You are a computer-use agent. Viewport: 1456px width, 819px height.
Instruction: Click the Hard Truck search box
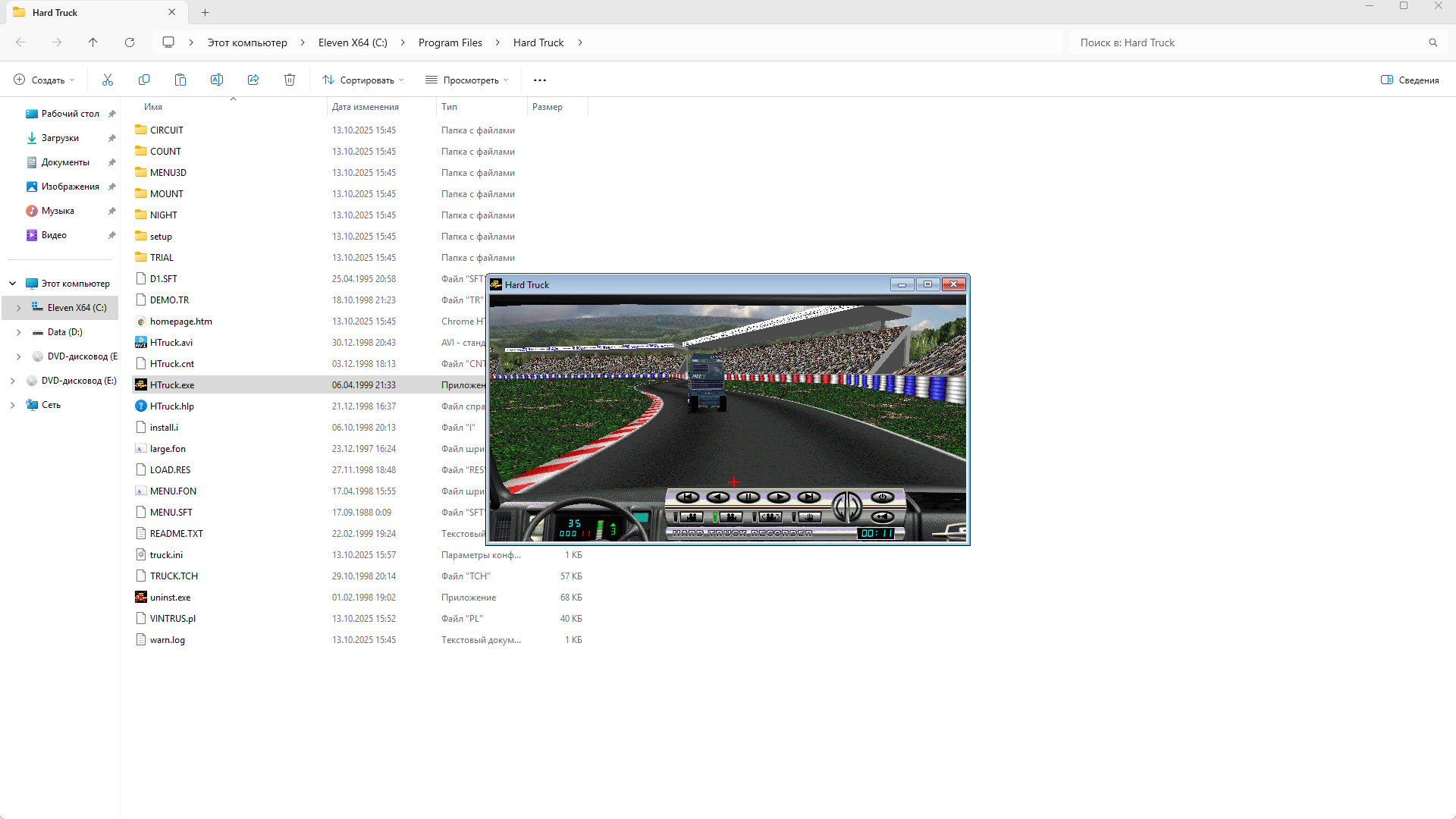1244,42
